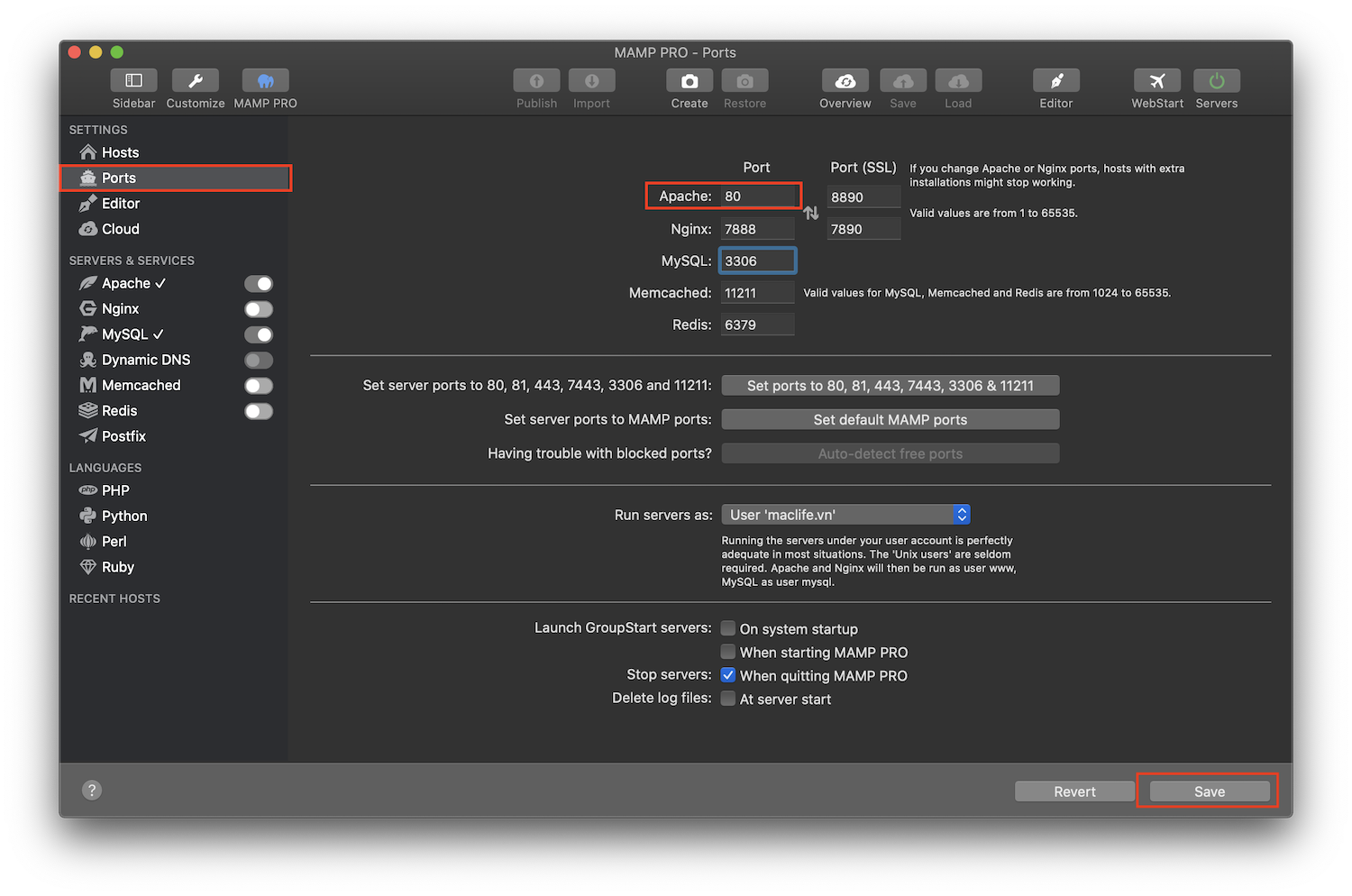The image size is (1352, 896).
Task: Uncheck When quitting MAMP PRO checkbox
Action: pos(728,675)
